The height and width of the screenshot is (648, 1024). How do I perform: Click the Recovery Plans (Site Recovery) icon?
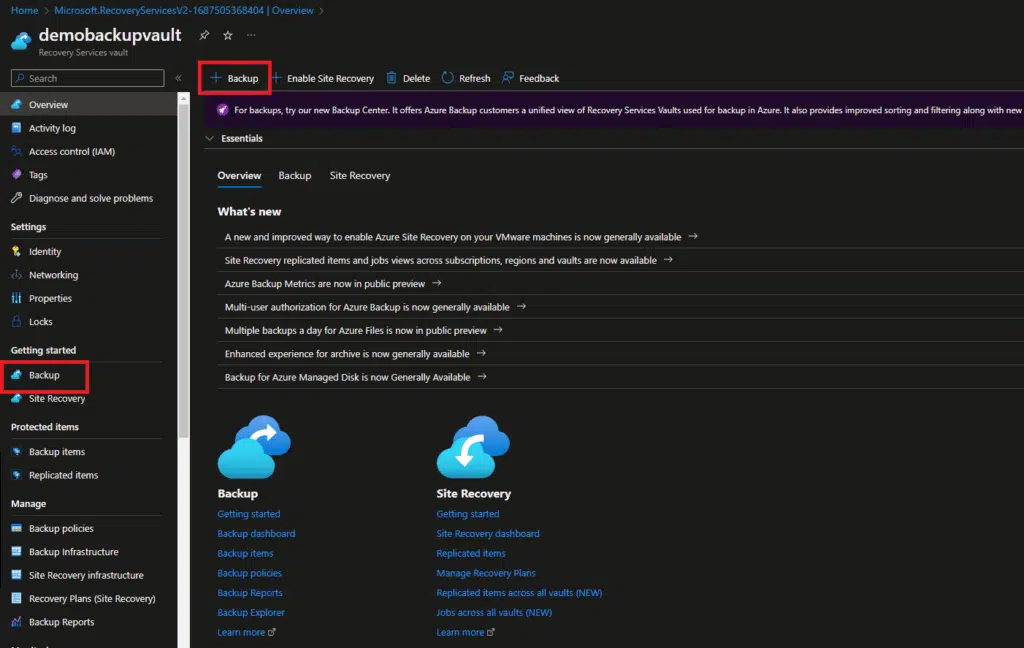pos(16,598)
